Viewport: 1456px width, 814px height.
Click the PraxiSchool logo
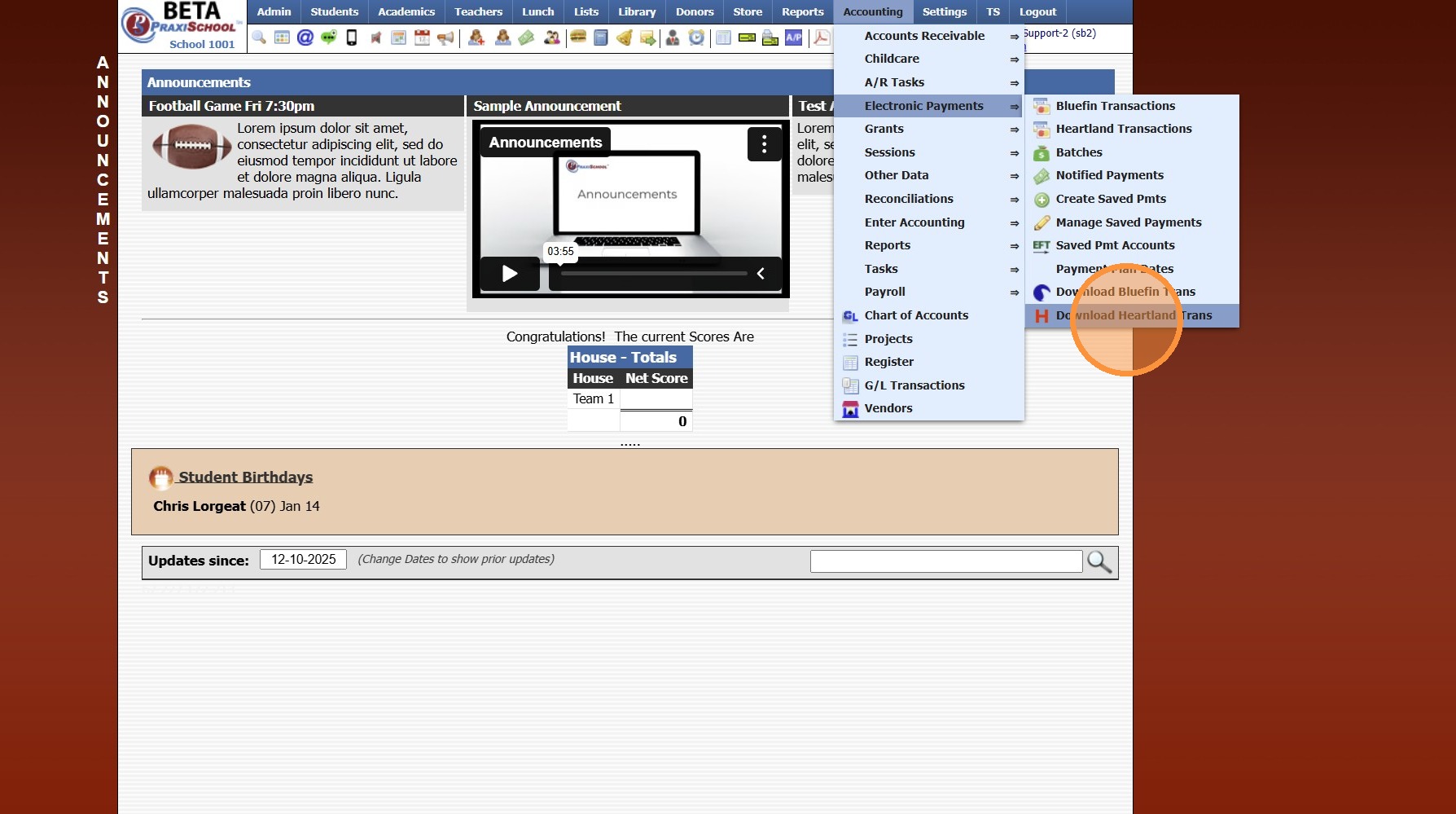coord(183,24)
